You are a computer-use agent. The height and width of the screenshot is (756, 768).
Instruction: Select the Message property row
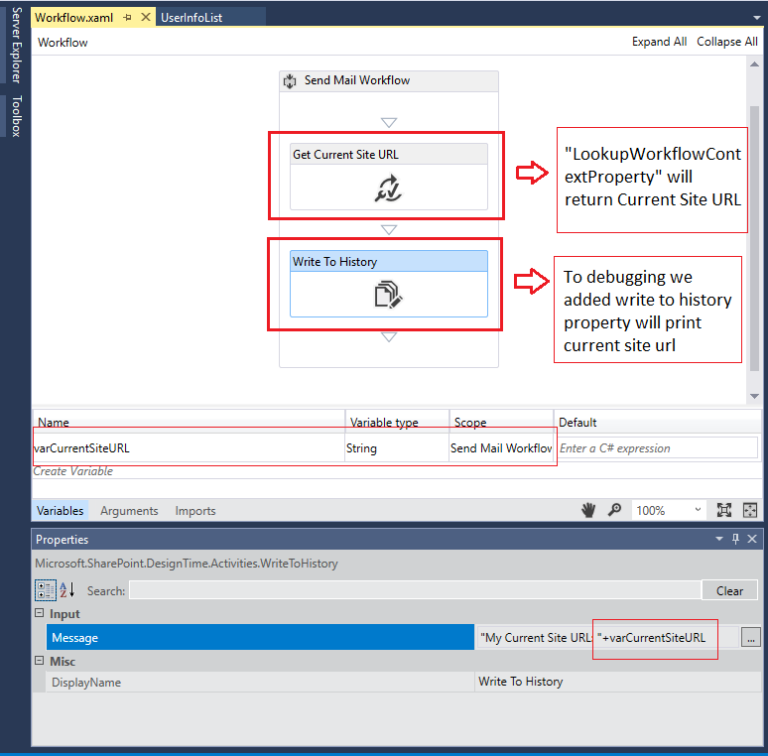point(260,638)
